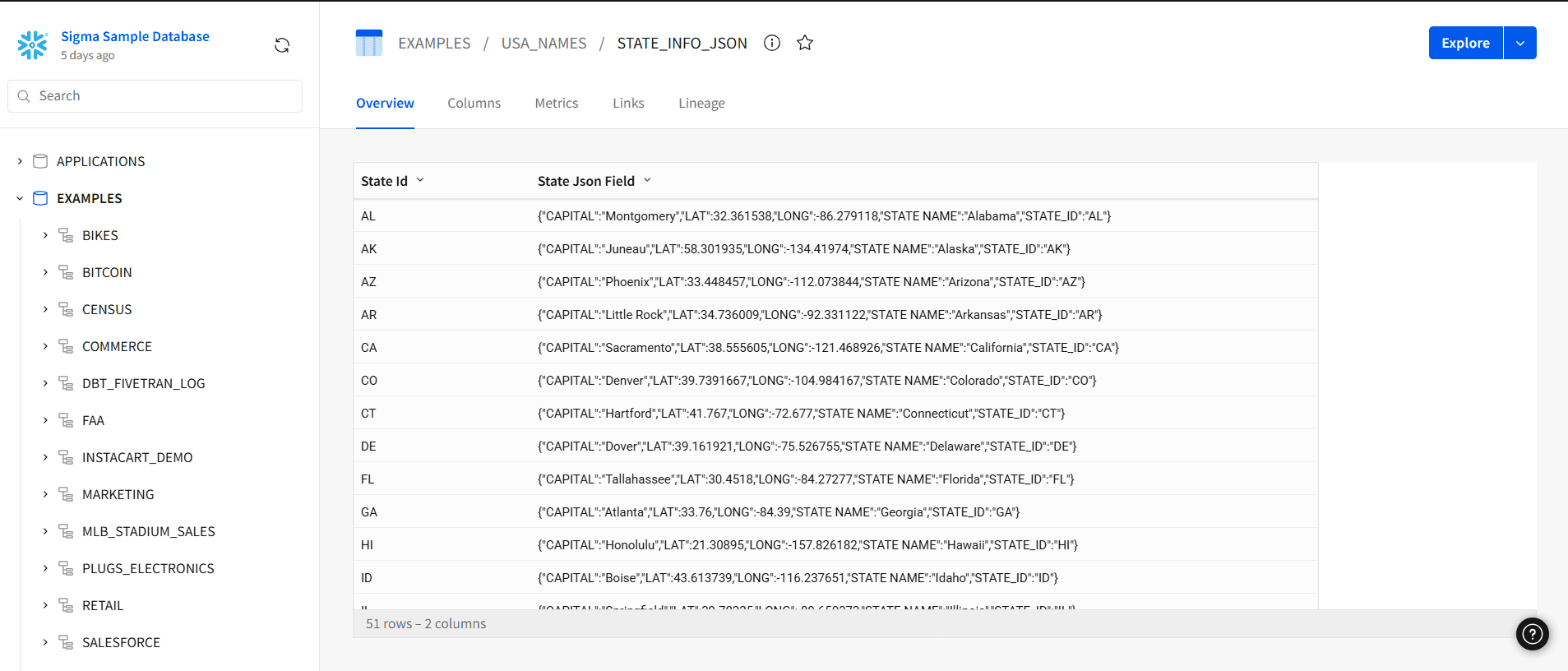1568x671 pixels.
Task: Open the State Json Field column dropdown
Action: (647, 180)
